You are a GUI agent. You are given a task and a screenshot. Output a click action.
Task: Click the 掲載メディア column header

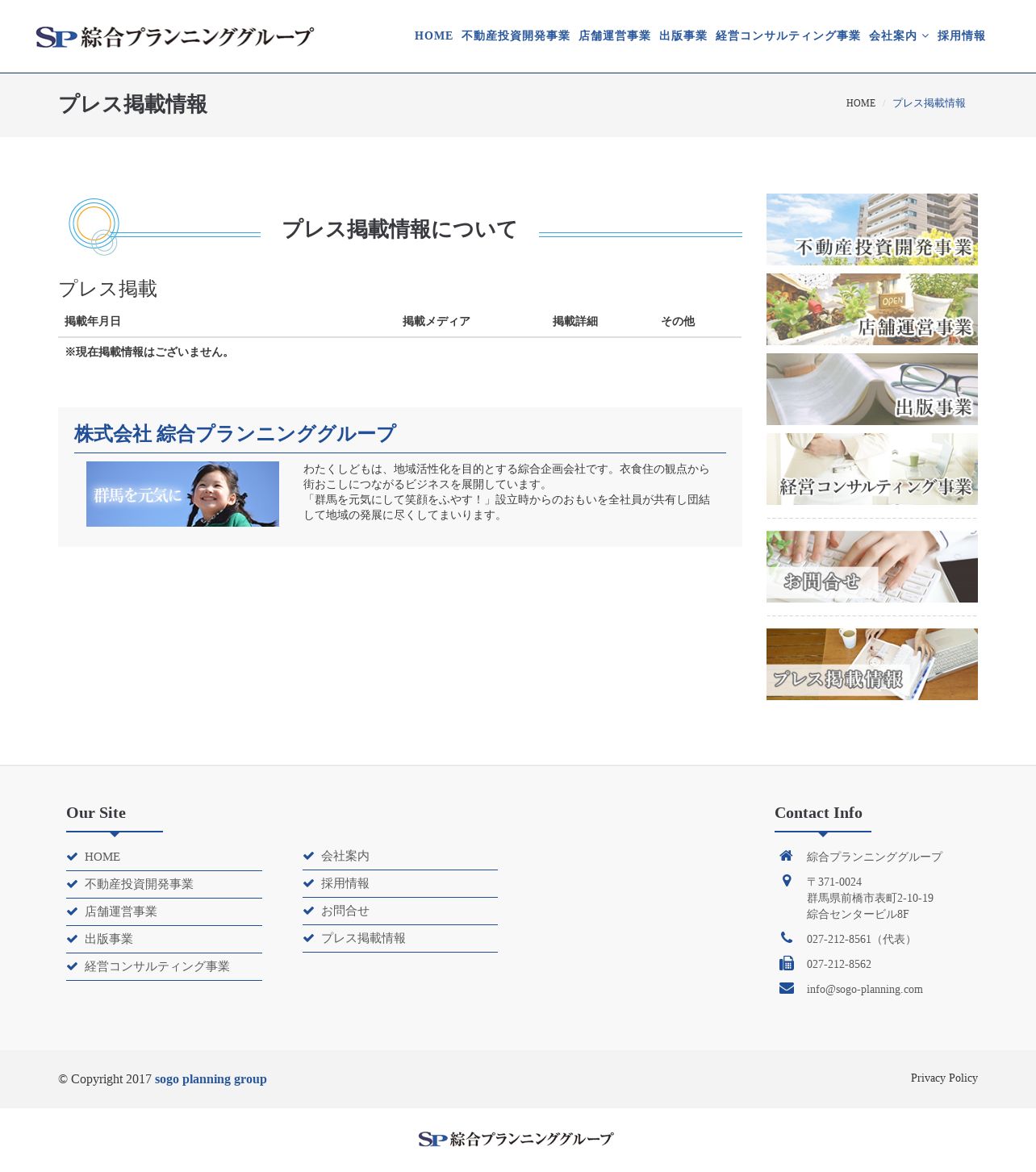tap(436, 321)
